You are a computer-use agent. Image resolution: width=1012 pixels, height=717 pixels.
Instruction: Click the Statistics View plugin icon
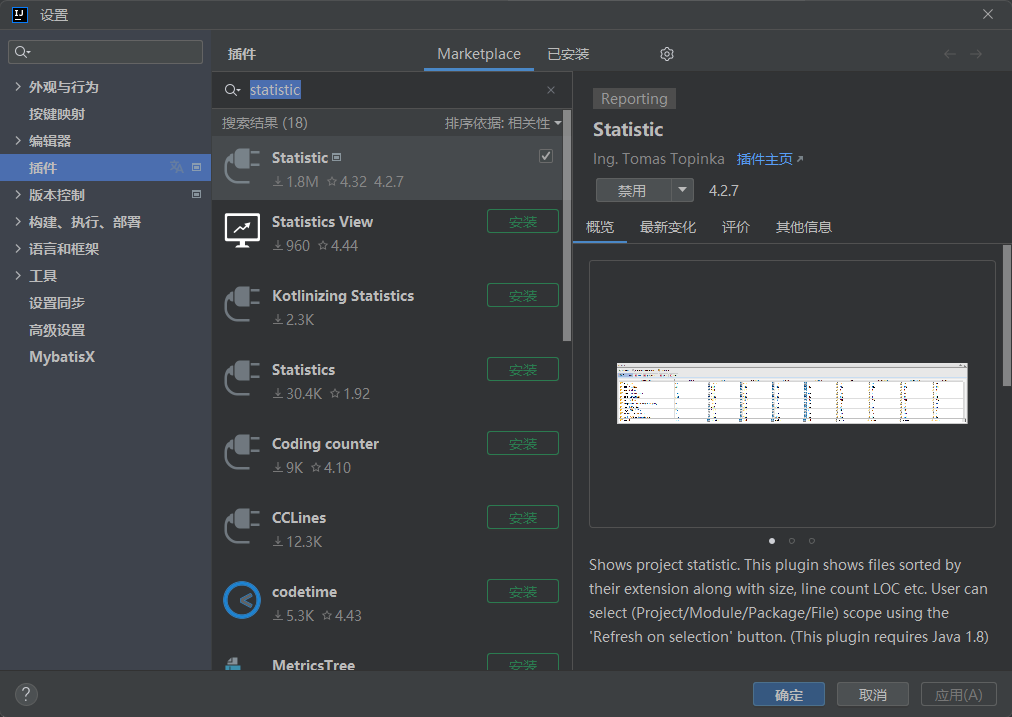tap(242, 231)
